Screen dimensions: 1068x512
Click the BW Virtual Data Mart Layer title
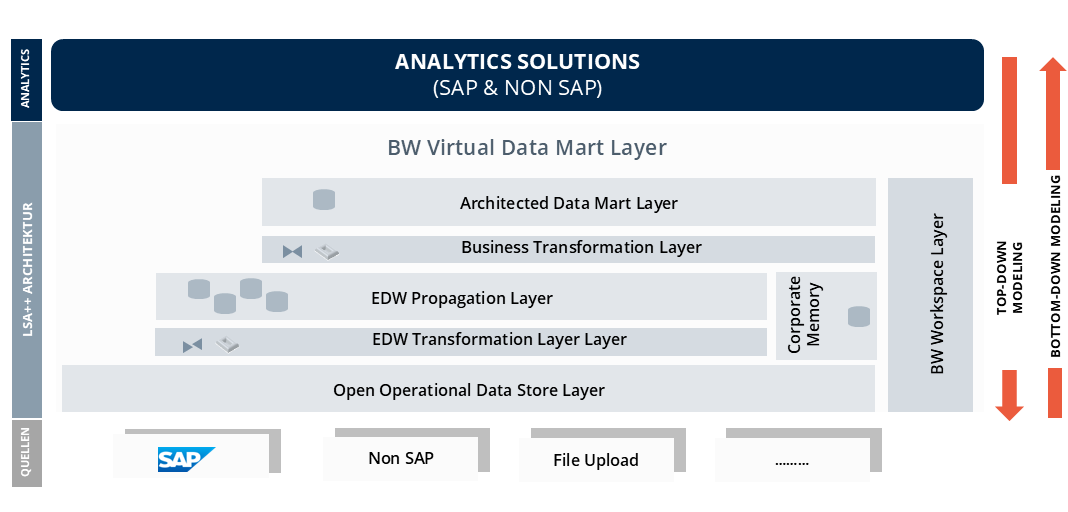pos(526,148)
